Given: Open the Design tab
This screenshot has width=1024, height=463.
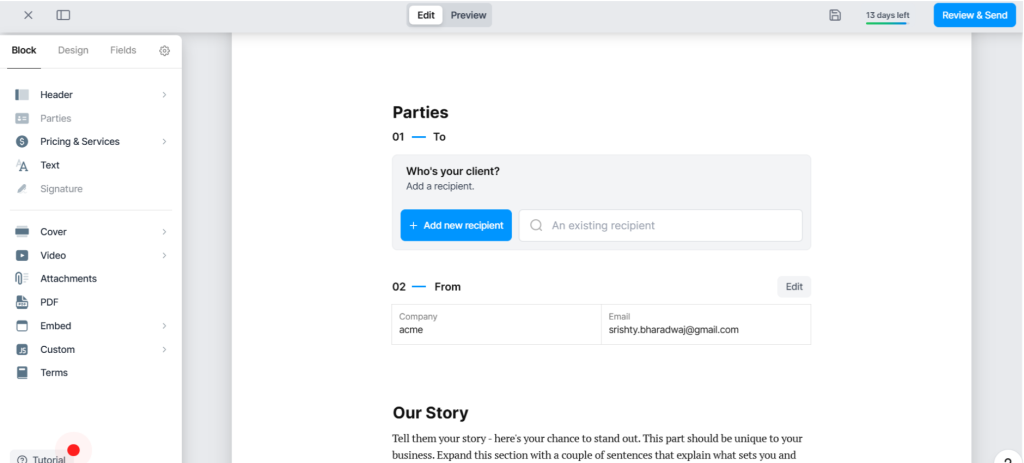Looking at the screenshot, I should [x=73, y=50].
